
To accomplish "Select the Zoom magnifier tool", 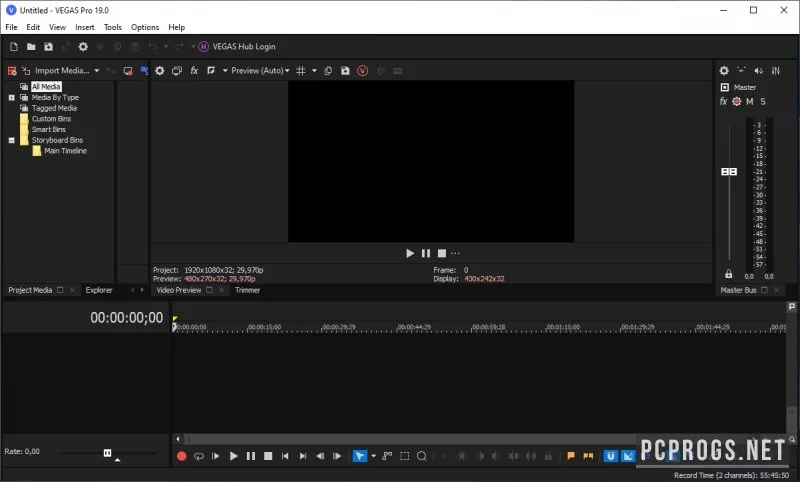I will [422, 456].
